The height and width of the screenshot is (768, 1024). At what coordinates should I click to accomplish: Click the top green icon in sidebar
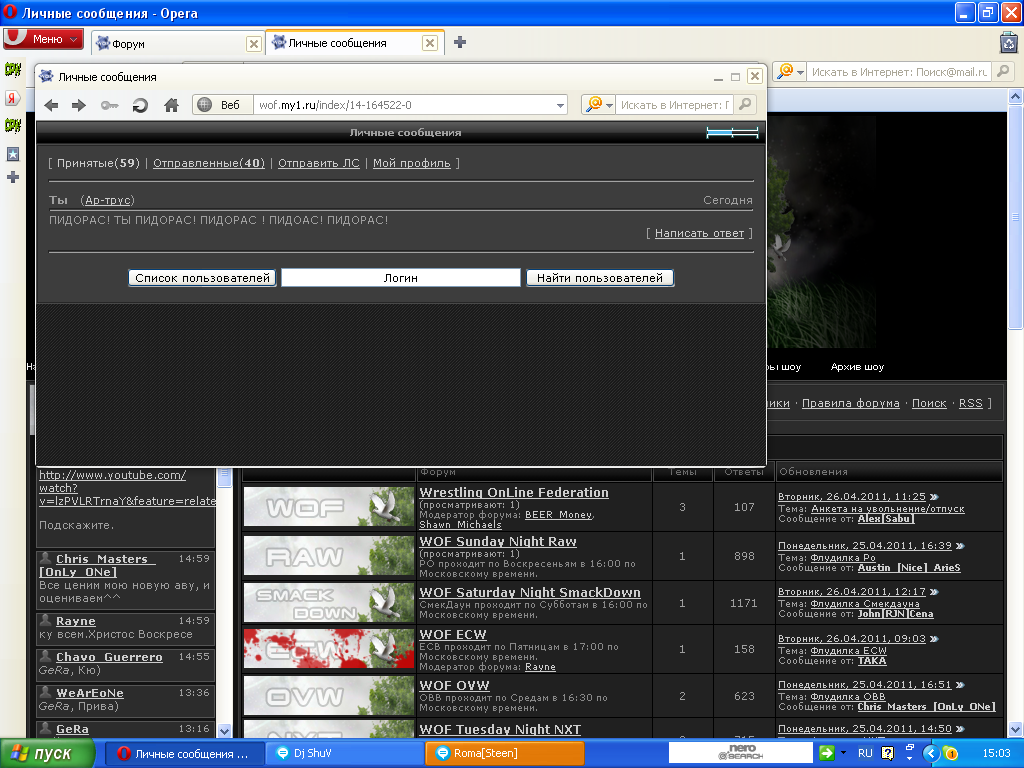click(x=12, y=69)
